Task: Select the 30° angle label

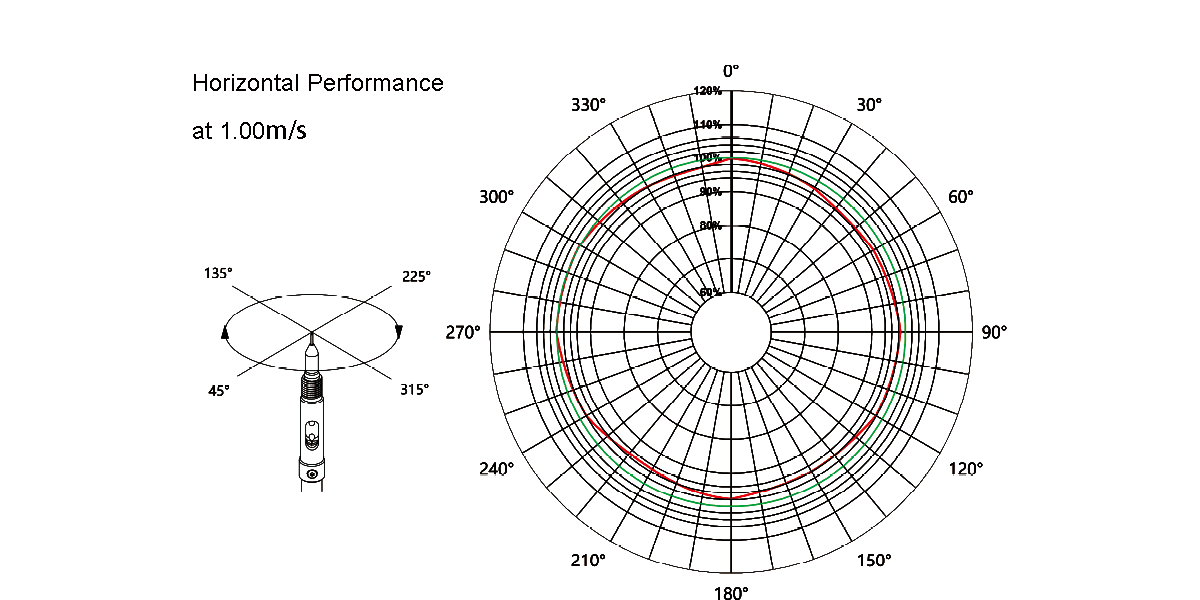Action: (x=869, y=104)
